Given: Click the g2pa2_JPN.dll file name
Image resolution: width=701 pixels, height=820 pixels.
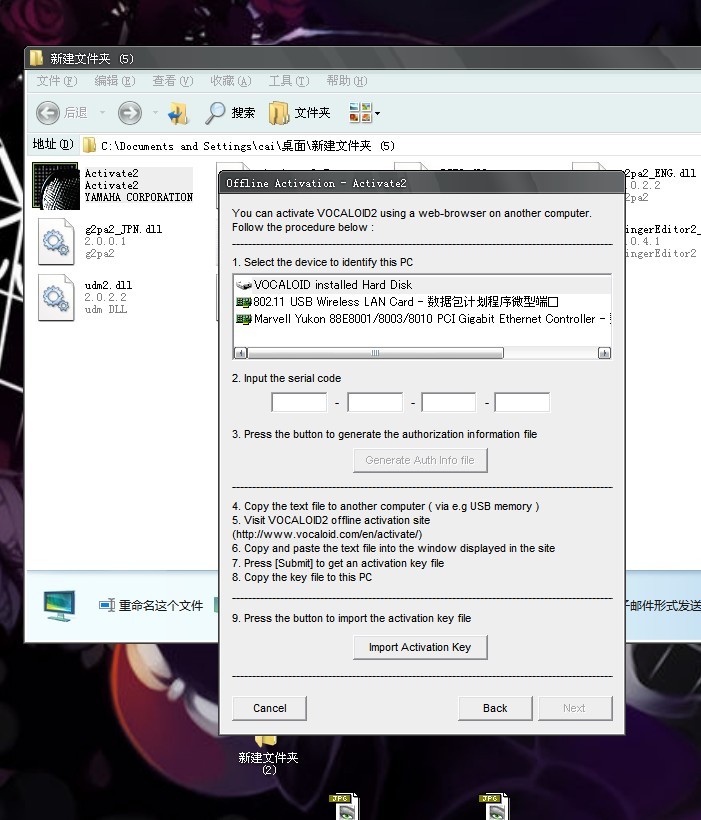Looking at the screenshot, I should [123, 229].
